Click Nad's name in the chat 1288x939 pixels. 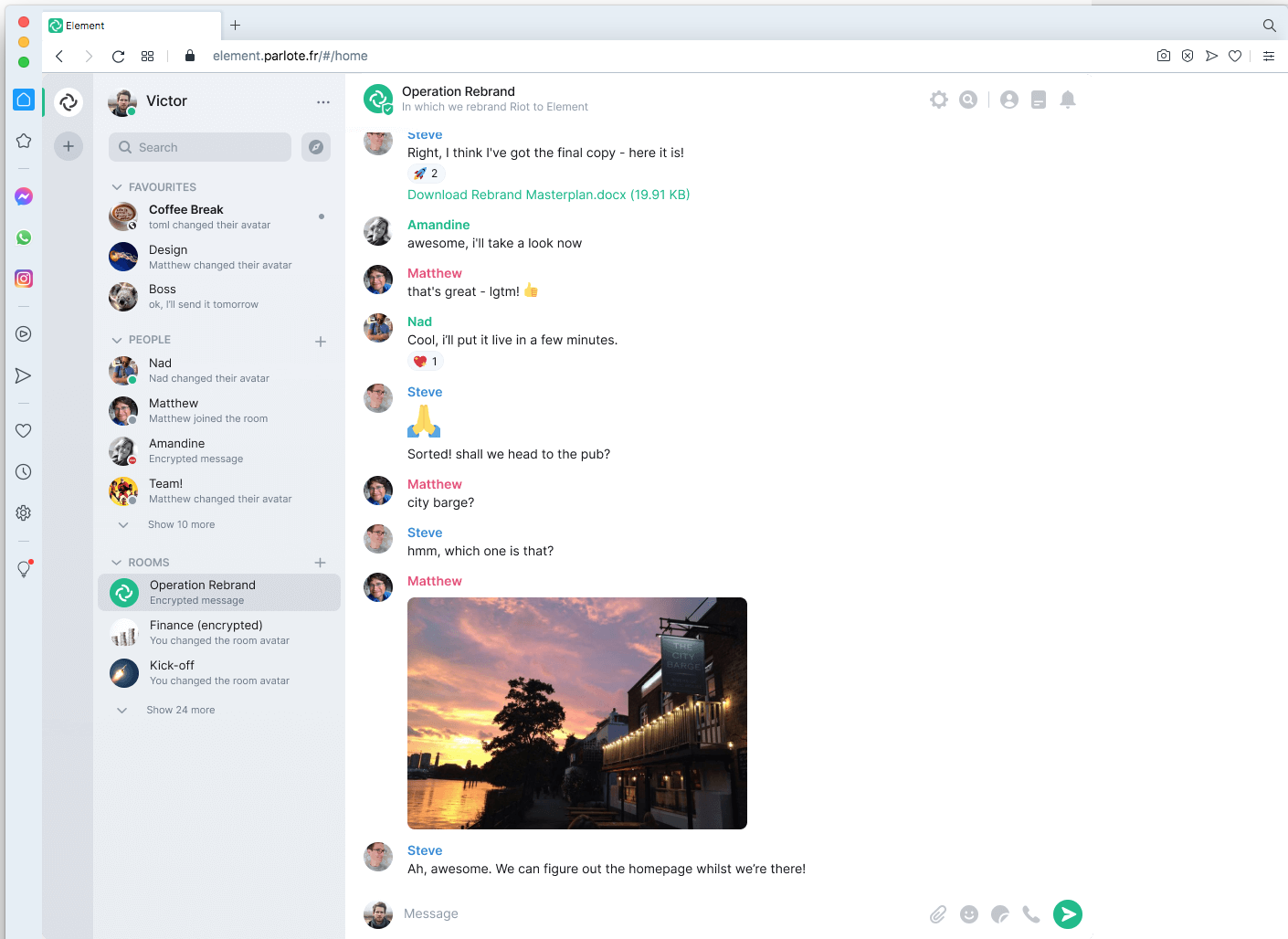click(419, 322)
